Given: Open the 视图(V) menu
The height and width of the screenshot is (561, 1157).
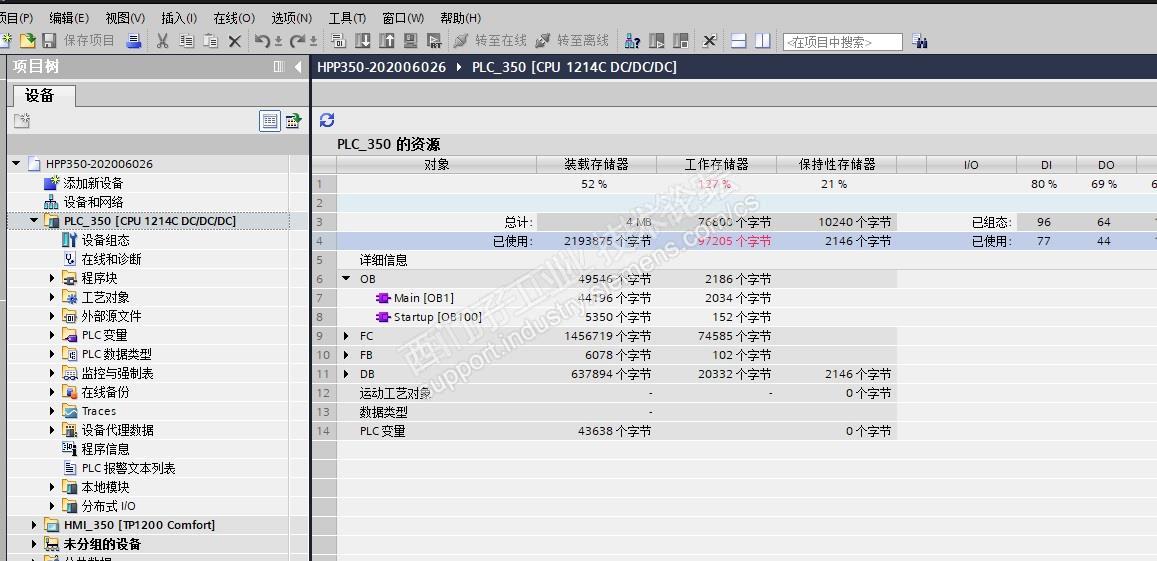Looking at the screenshot, I should [125, 18].
